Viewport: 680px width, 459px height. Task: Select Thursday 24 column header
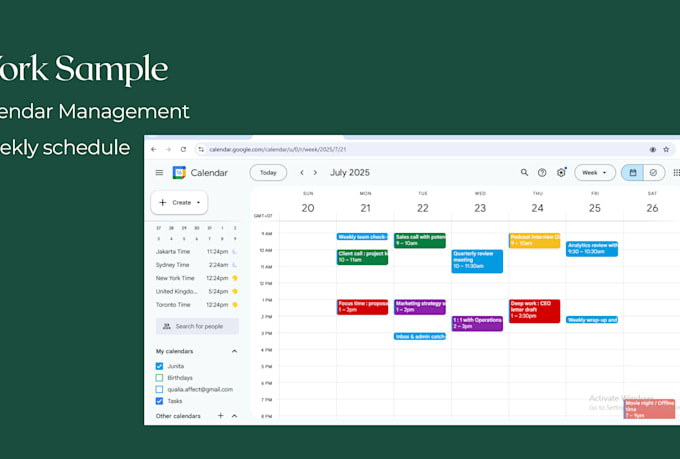[537, 203]
